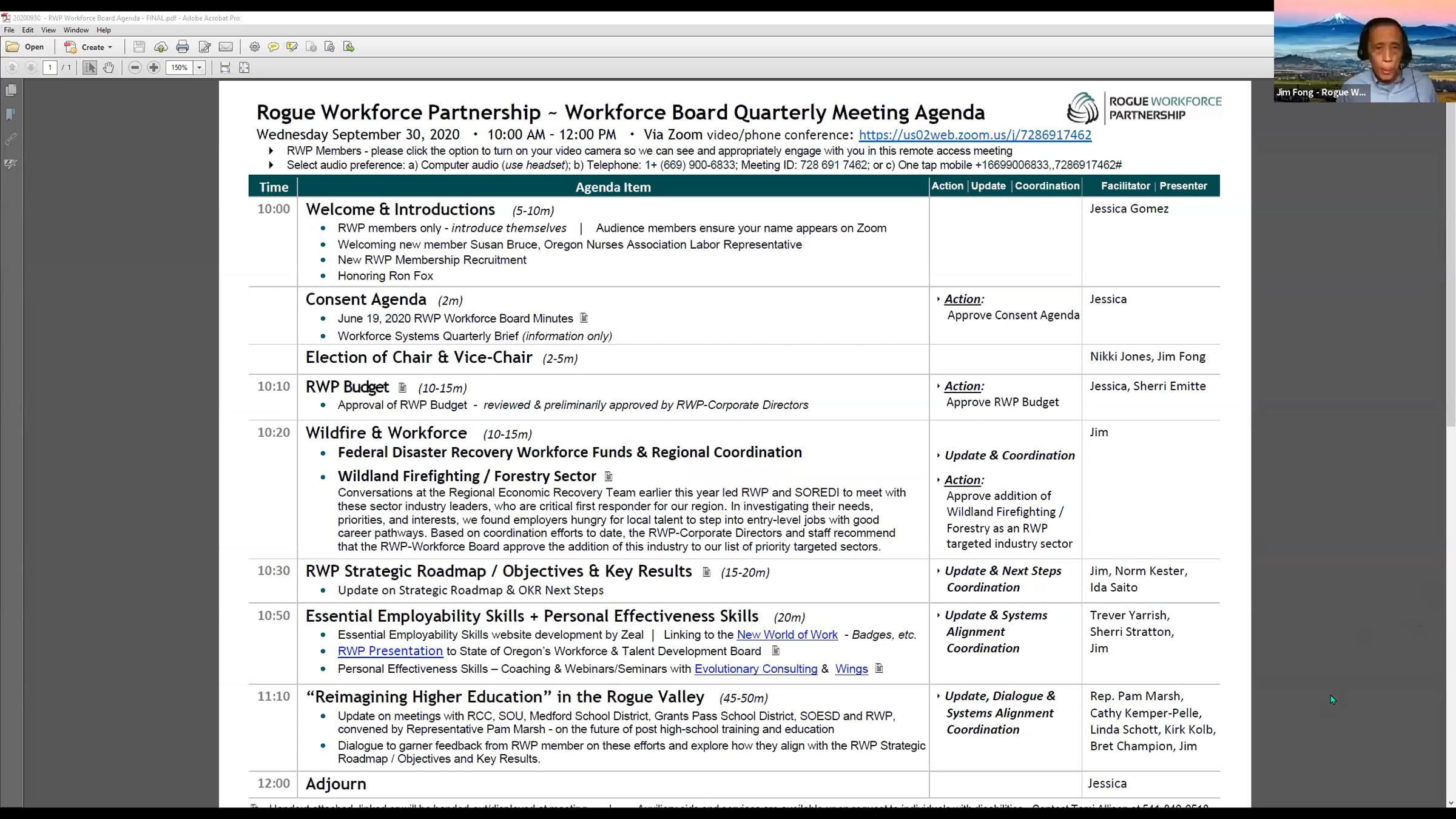
Task: Follow the New World of Work link
Action: (x=787, y=635)
